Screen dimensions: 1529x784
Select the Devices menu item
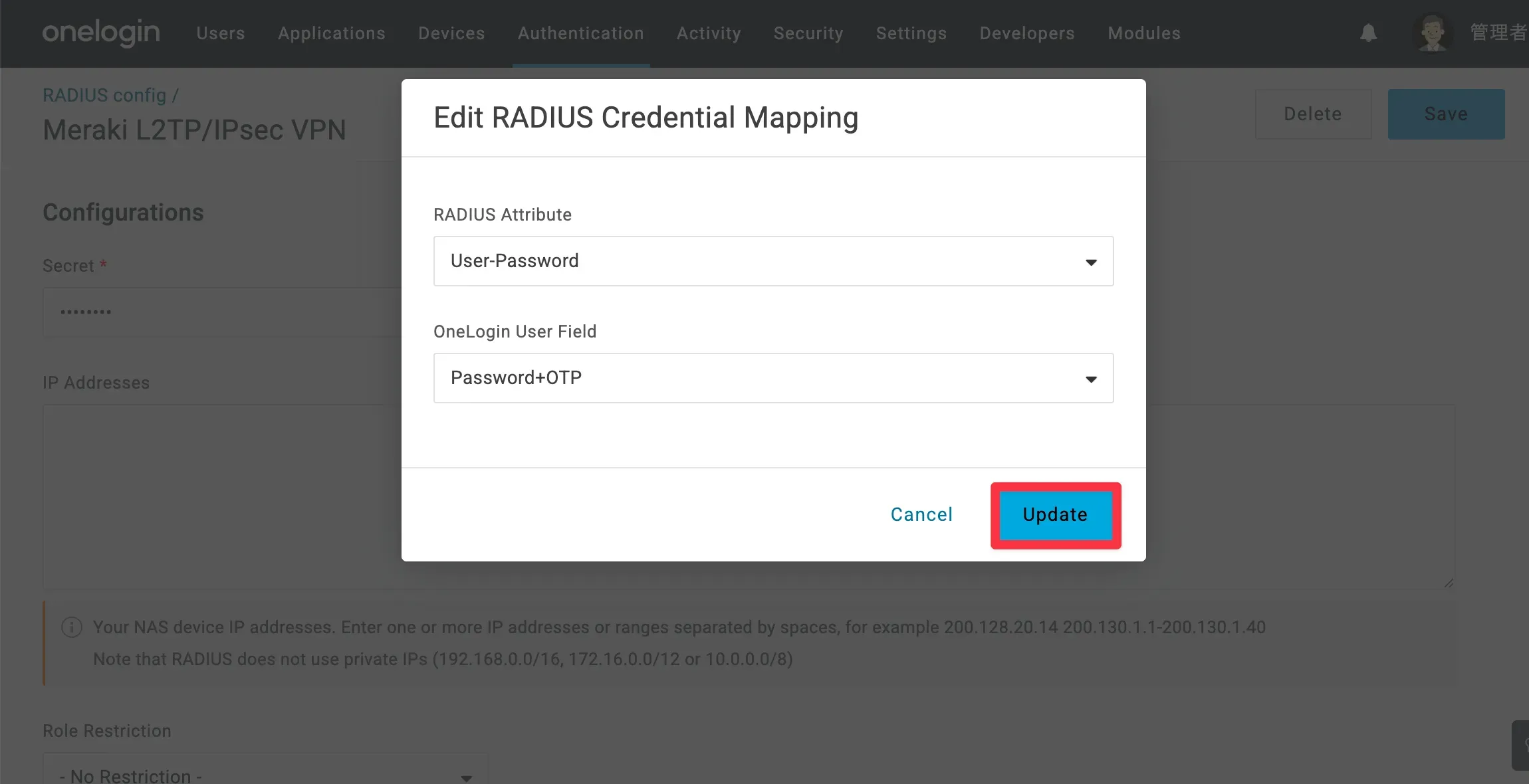point(451,33)
